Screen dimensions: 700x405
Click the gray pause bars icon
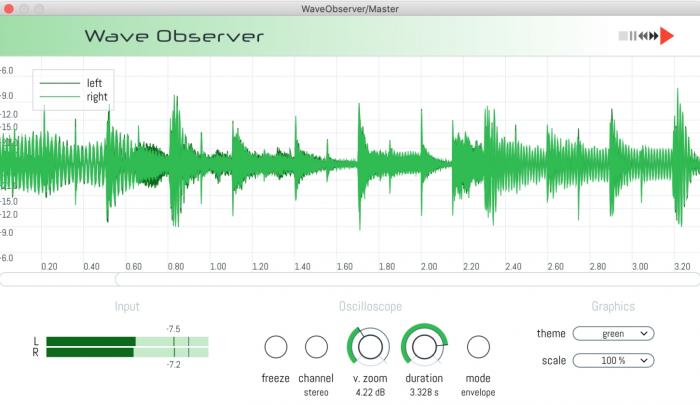(x=632, y=36)
